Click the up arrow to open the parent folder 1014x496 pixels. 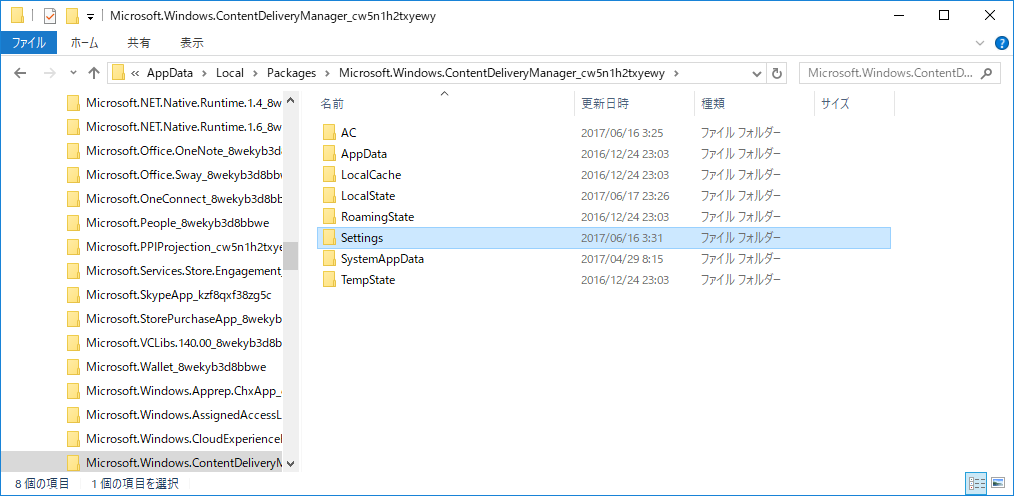(94, 73)
